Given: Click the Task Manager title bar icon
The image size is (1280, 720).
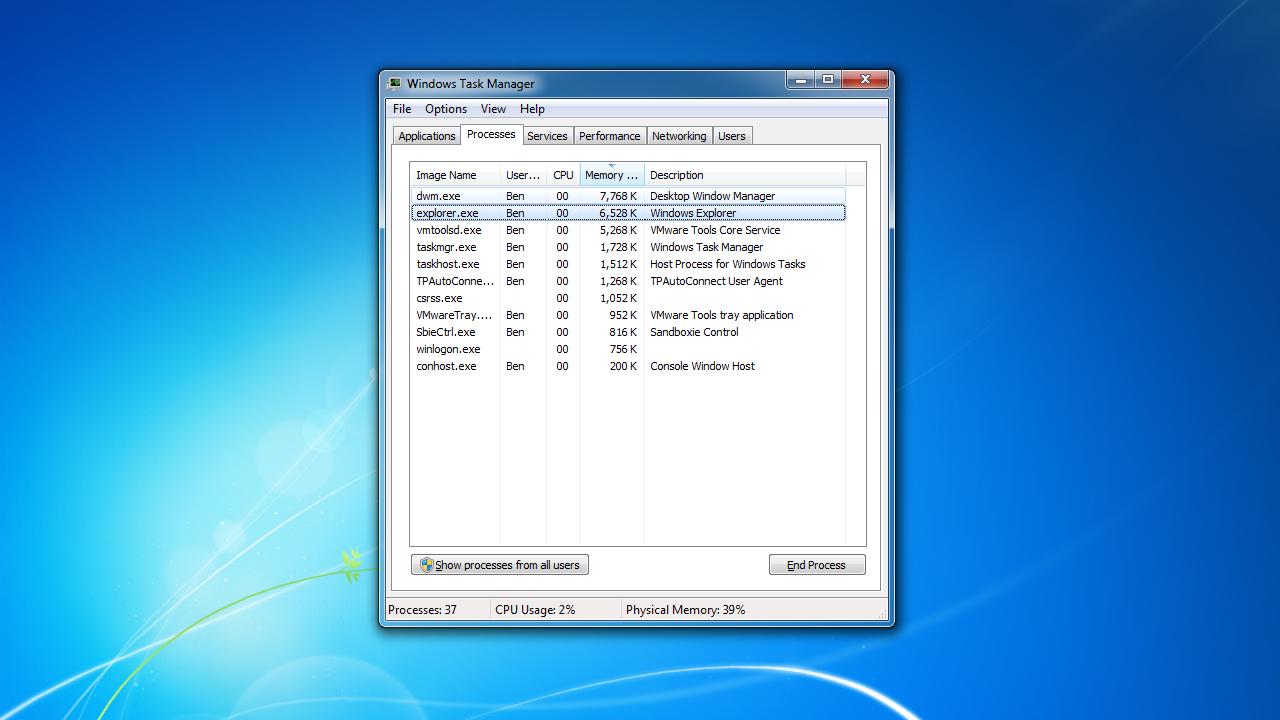Looking at the screenshot, I should [395, 84].
